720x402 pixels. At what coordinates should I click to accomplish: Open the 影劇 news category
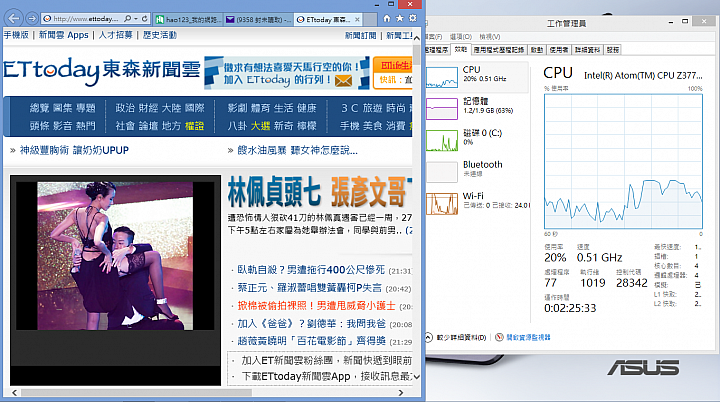coord(237,108)
